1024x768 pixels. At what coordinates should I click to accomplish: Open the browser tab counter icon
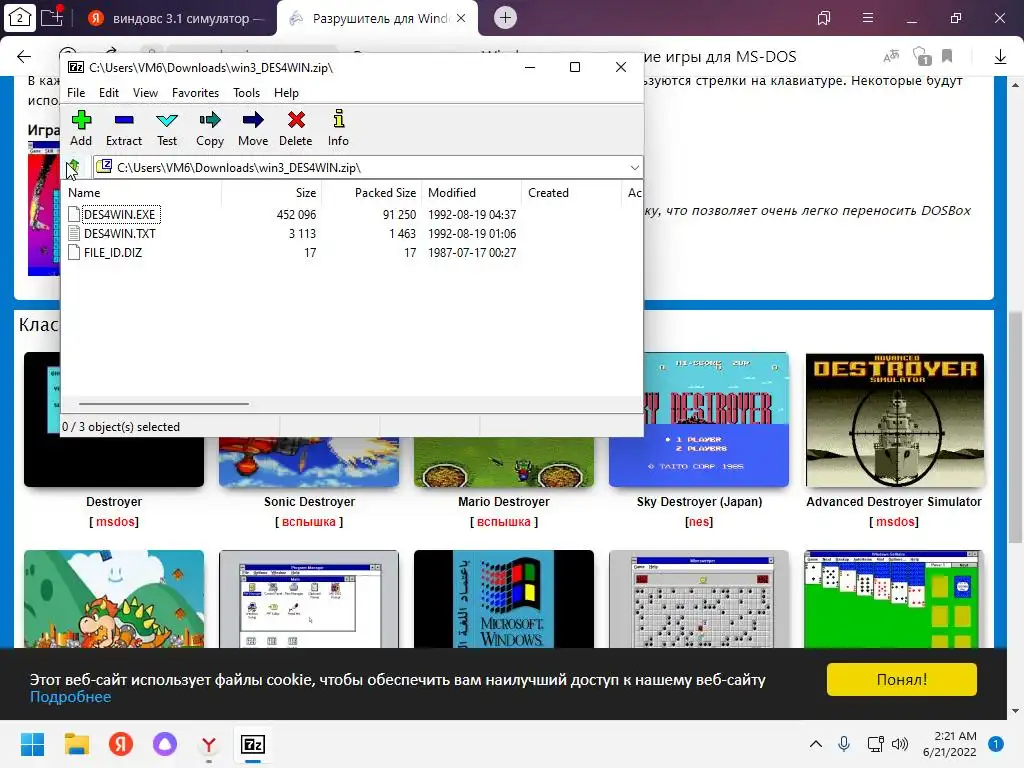click(x=19, y=18)
